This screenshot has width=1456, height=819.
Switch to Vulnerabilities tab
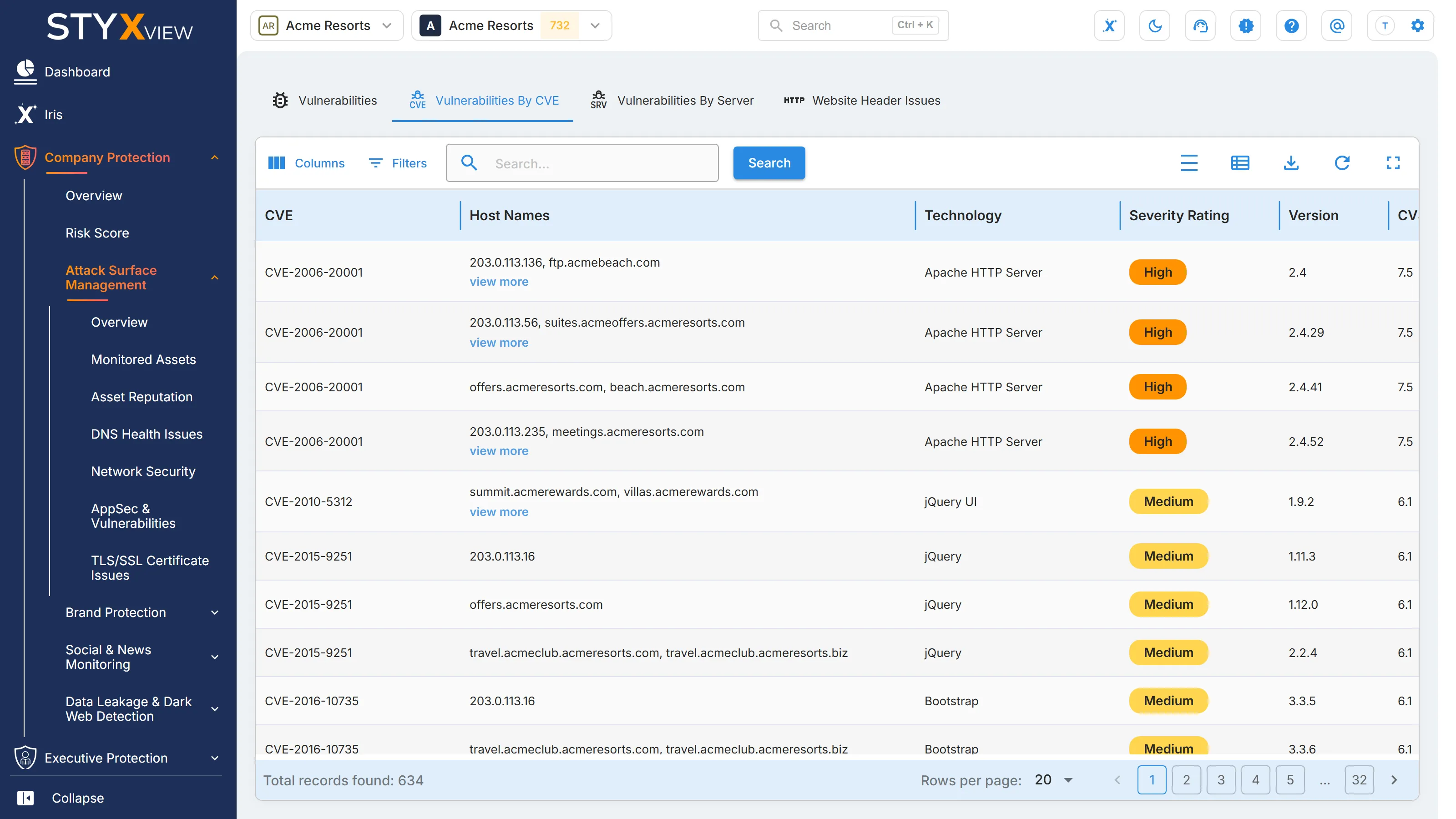(x=324, y=101)
